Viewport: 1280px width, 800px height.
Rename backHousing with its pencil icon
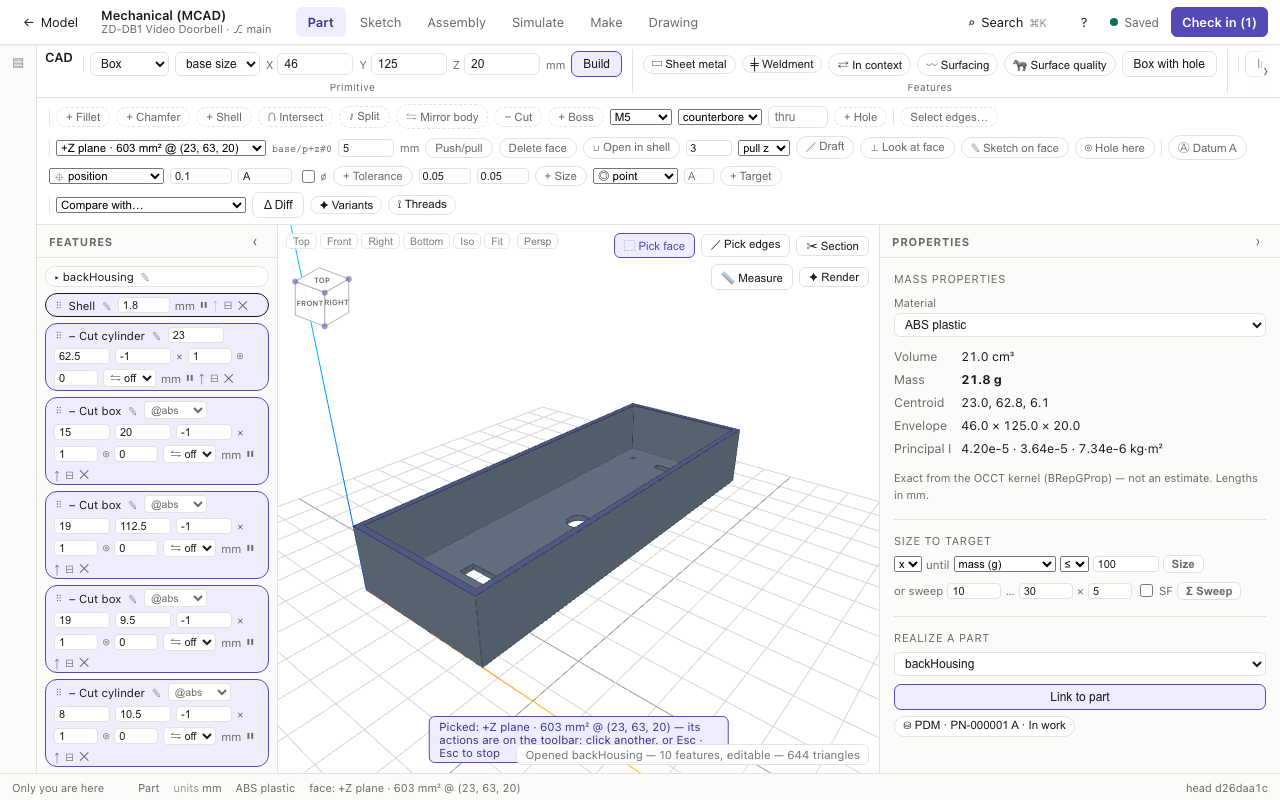point(145,277)
